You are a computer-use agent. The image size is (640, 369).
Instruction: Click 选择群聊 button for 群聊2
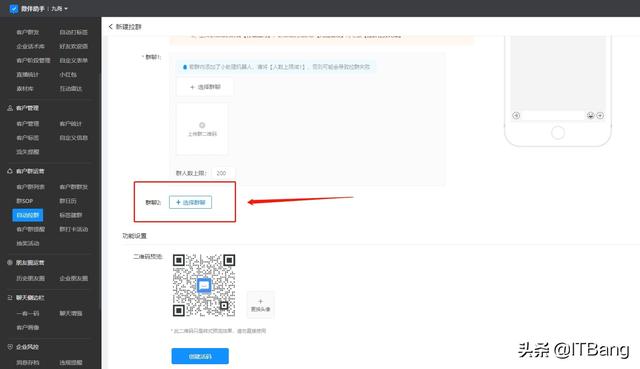(191, 202)
